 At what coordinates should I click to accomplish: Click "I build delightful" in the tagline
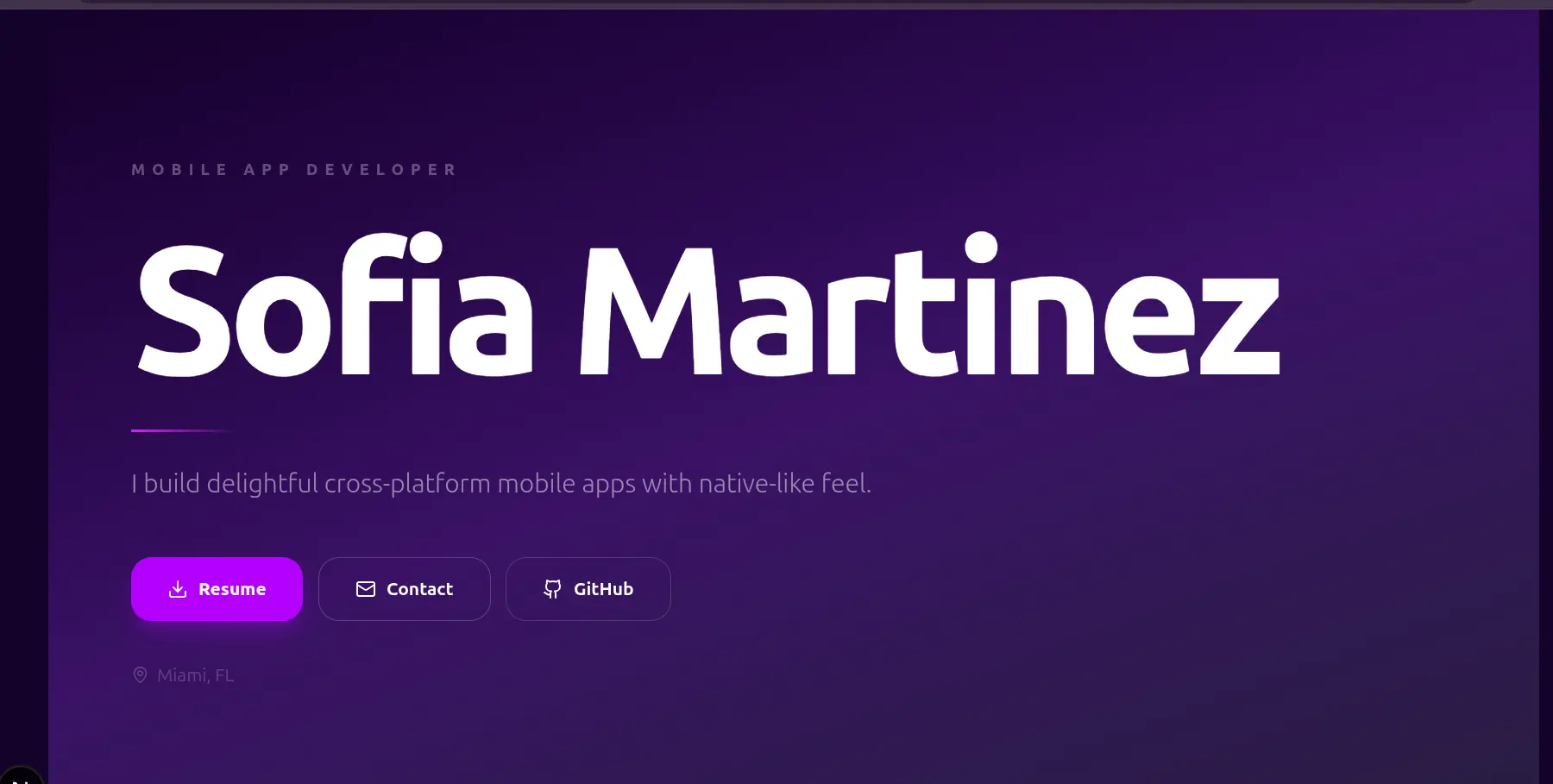coord(224,484)
